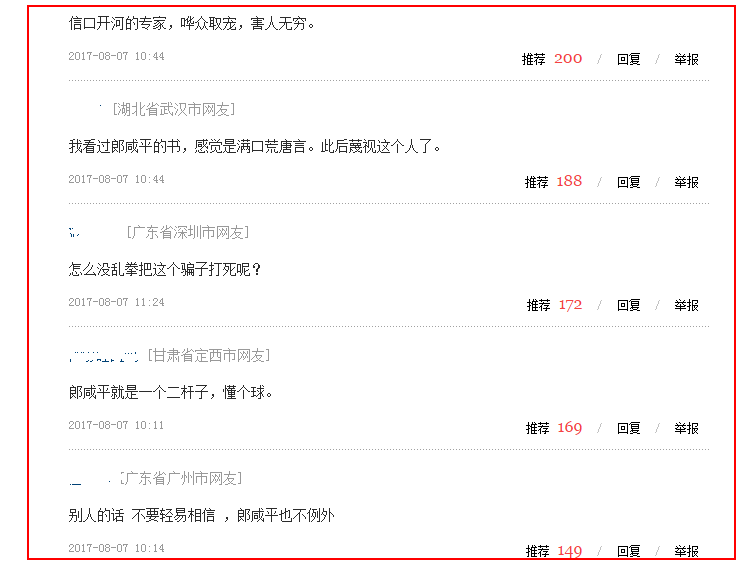Reply to the Guangzhou user's comment
Image resolution: width=739 pixels, height=564 pixels.
pyautogui.click(x=628, y=551)
